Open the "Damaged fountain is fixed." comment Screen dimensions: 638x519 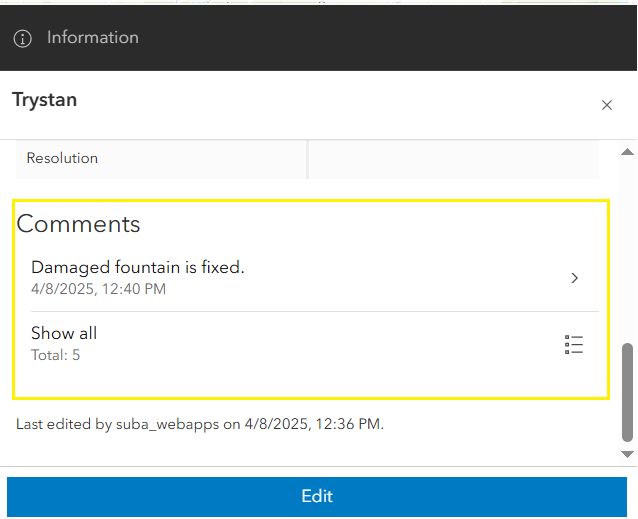click(x=138, y=267)
